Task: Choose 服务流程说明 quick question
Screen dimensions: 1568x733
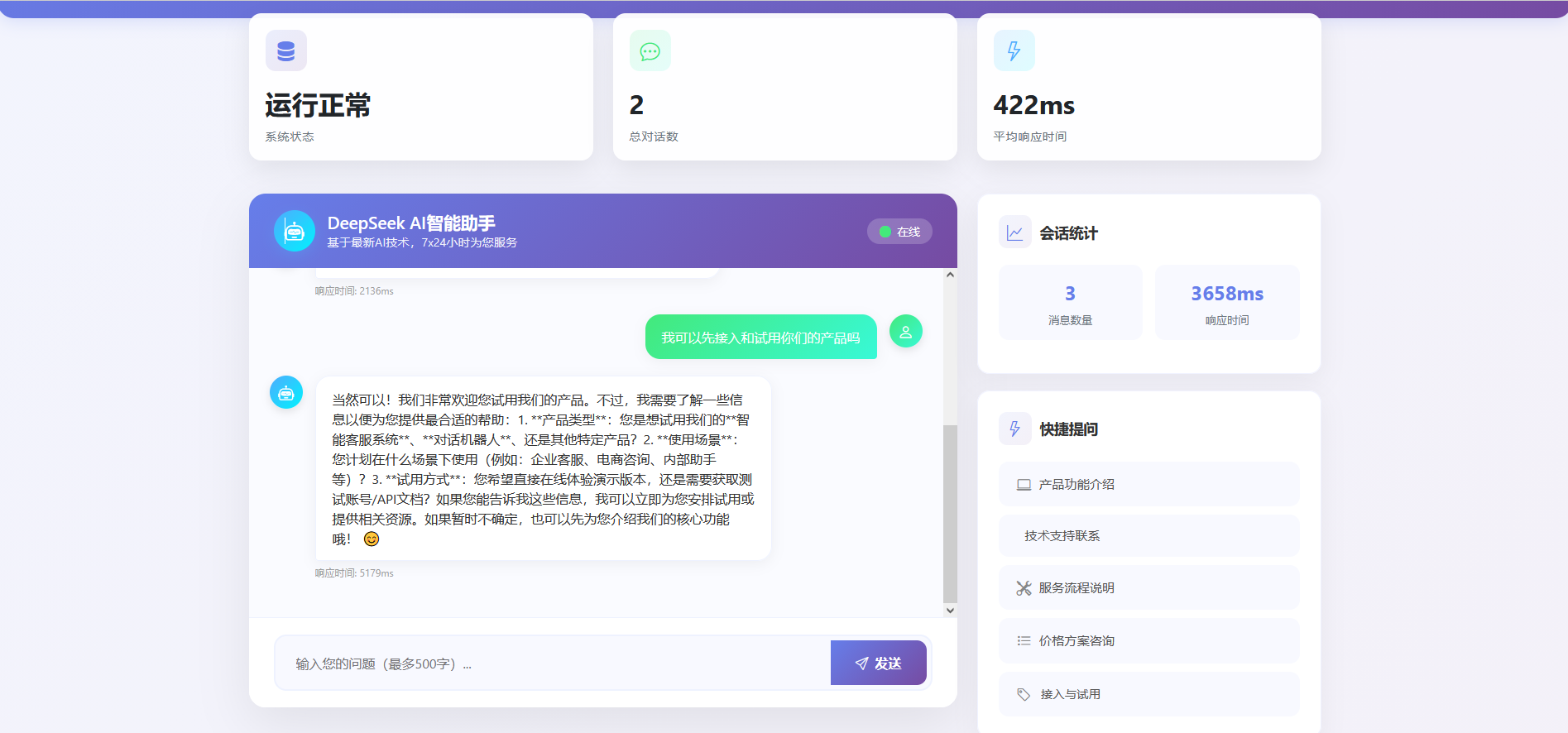Action: 1148,588
